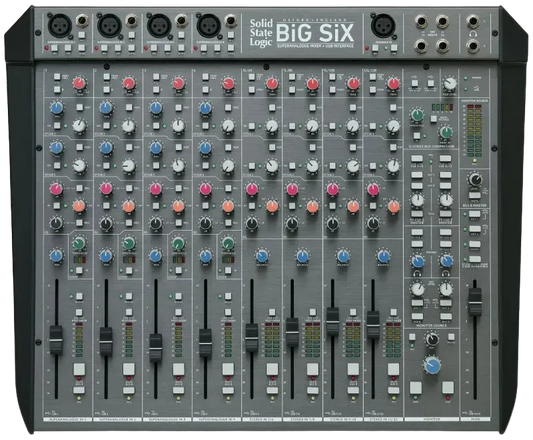Click the channel 2 XLR input connector
This screenshot has height=440, width=533.
(x=110, y=26)
